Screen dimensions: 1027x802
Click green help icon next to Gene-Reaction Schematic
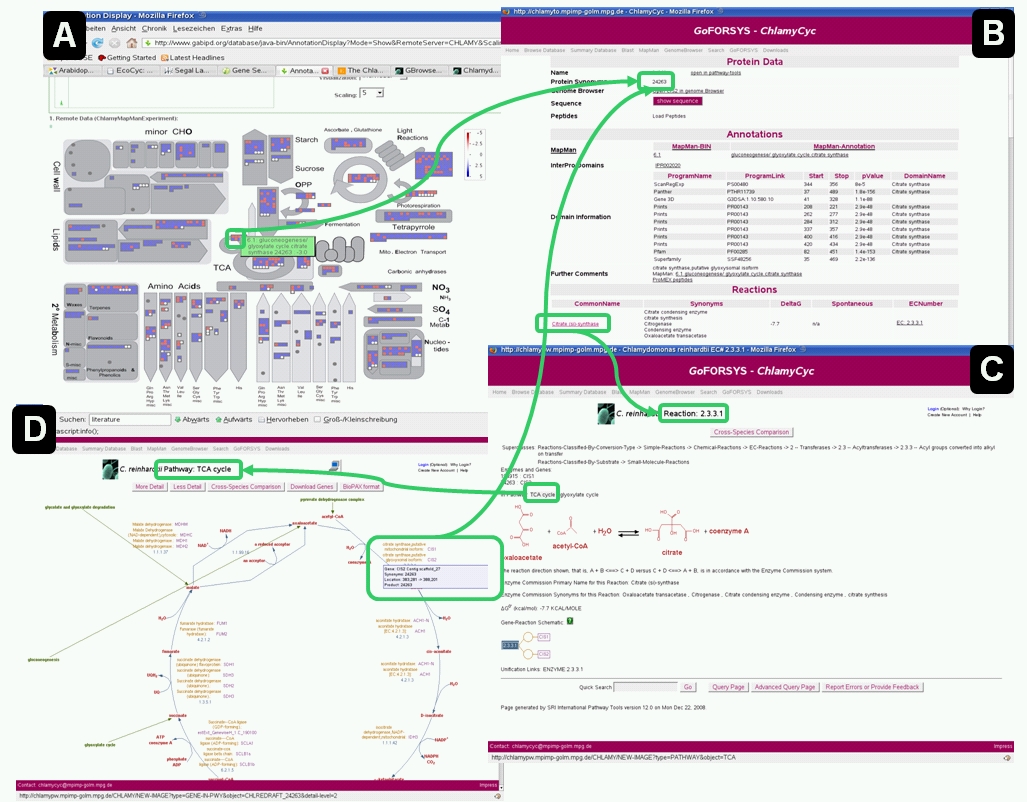(x=570, y=621)
